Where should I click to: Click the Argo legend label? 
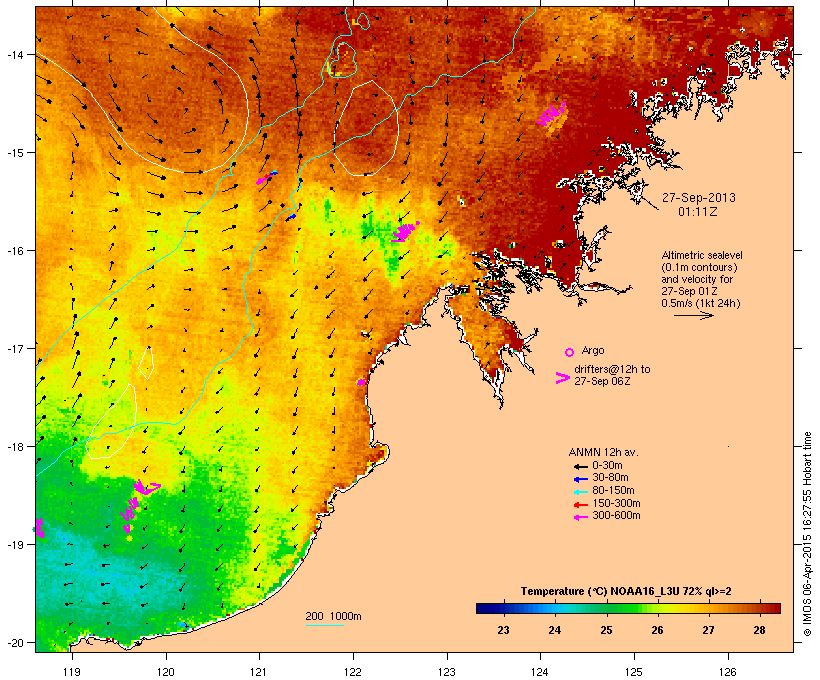pyautogui.click(x=593, y=350)
